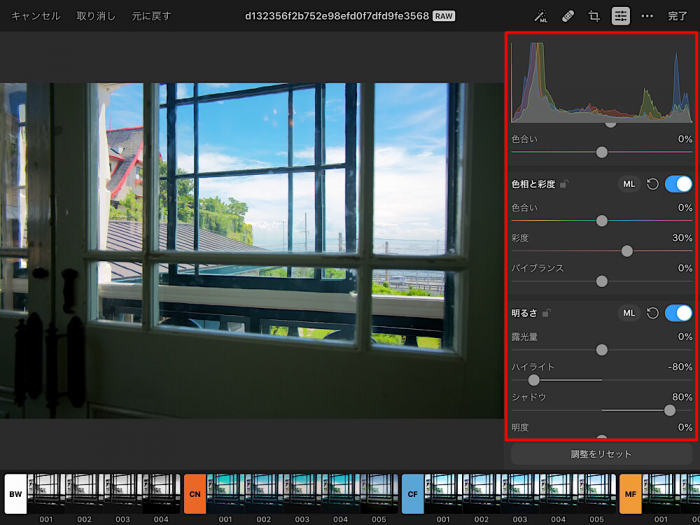700x525 pixels.
Task: Select the CF preset group label
Action: (413, 494)
